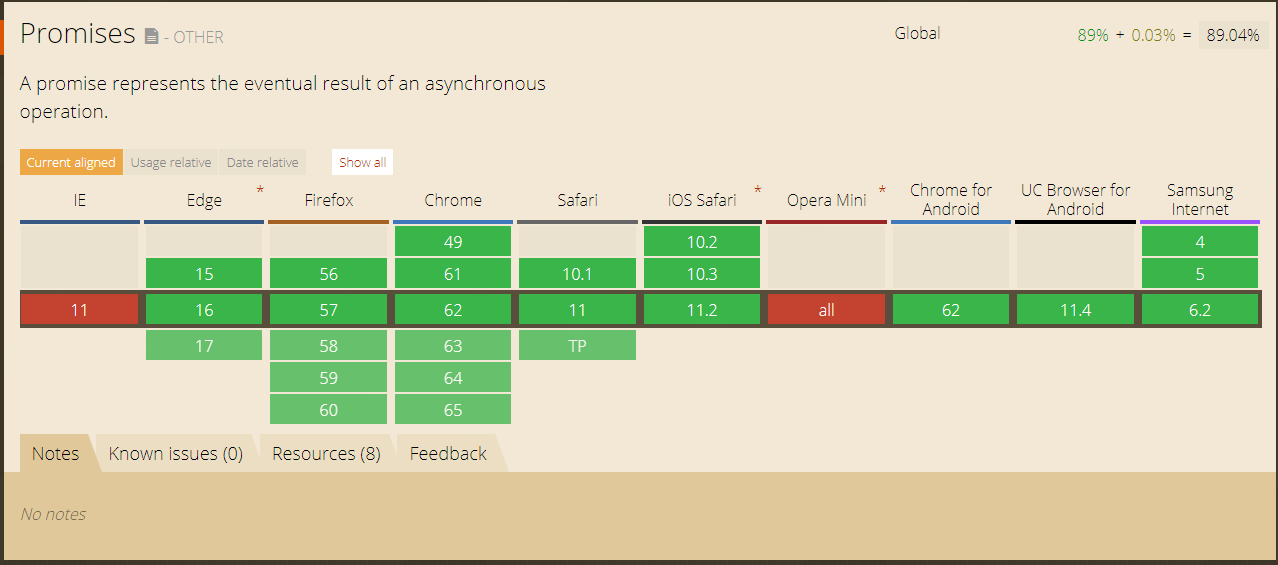
Task: Select the Safari TP cell
Action: click(x=578, y=346)
